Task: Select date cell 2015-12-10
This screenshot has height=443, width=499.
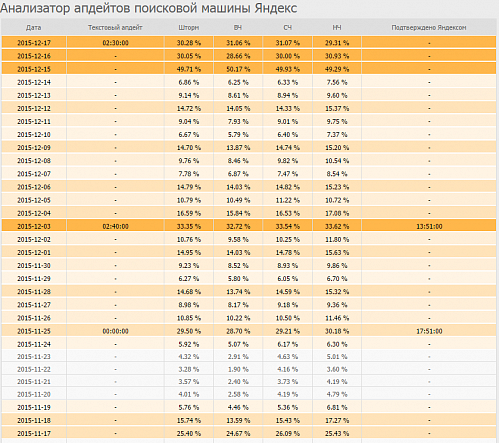Action: 34,134
